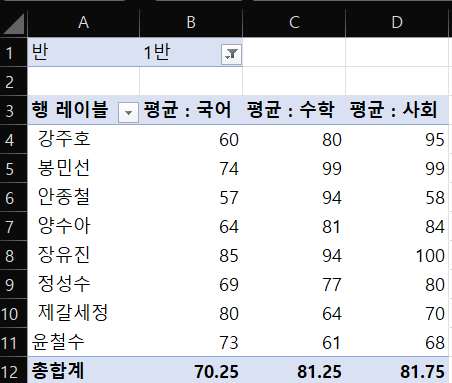Viewport: 452px width, 383px height.
Task: Open the 행 레이블 dropdown arrow
Action: (128, 113)
